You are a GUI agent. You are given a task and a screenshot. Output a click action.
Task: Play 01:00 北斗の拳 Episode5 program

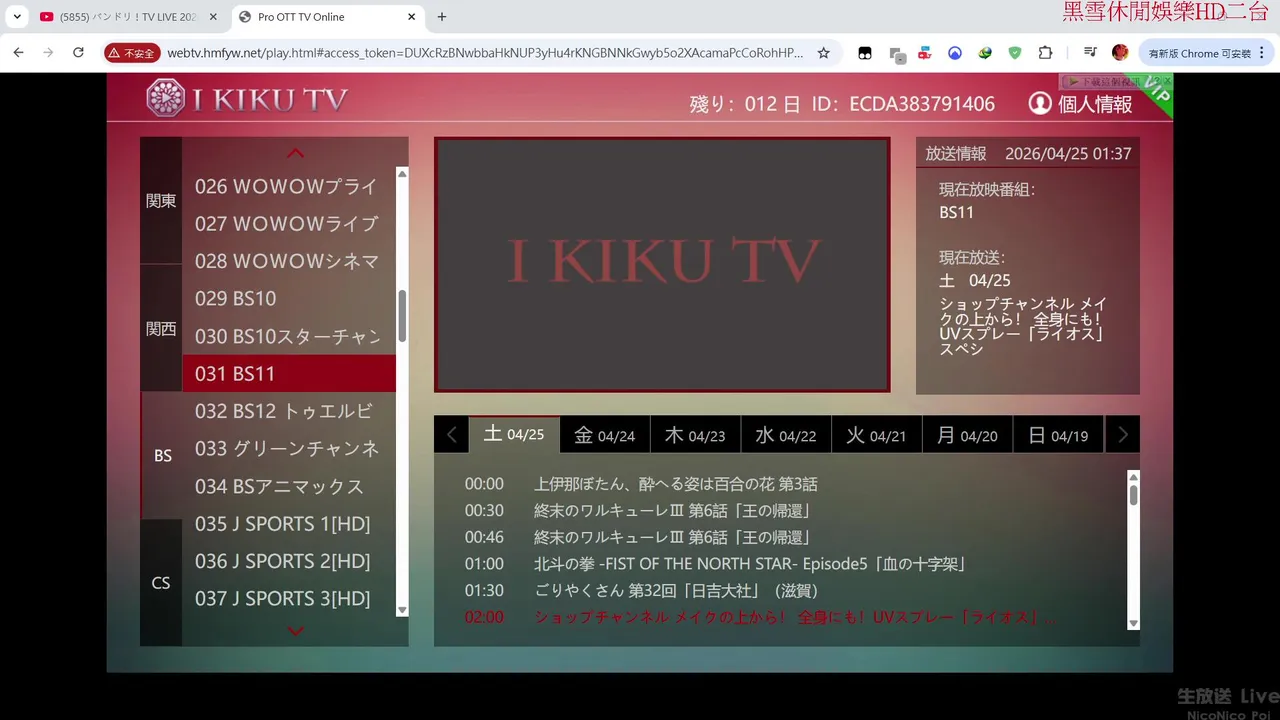pyautogui.click(x=716, y=564)
